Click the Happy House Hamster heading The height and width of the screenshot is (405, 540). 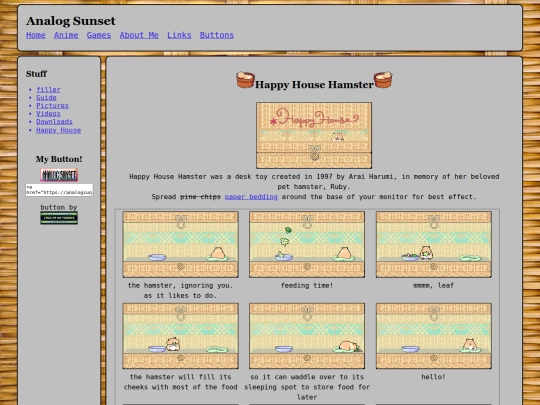click(x=314, y=85)
